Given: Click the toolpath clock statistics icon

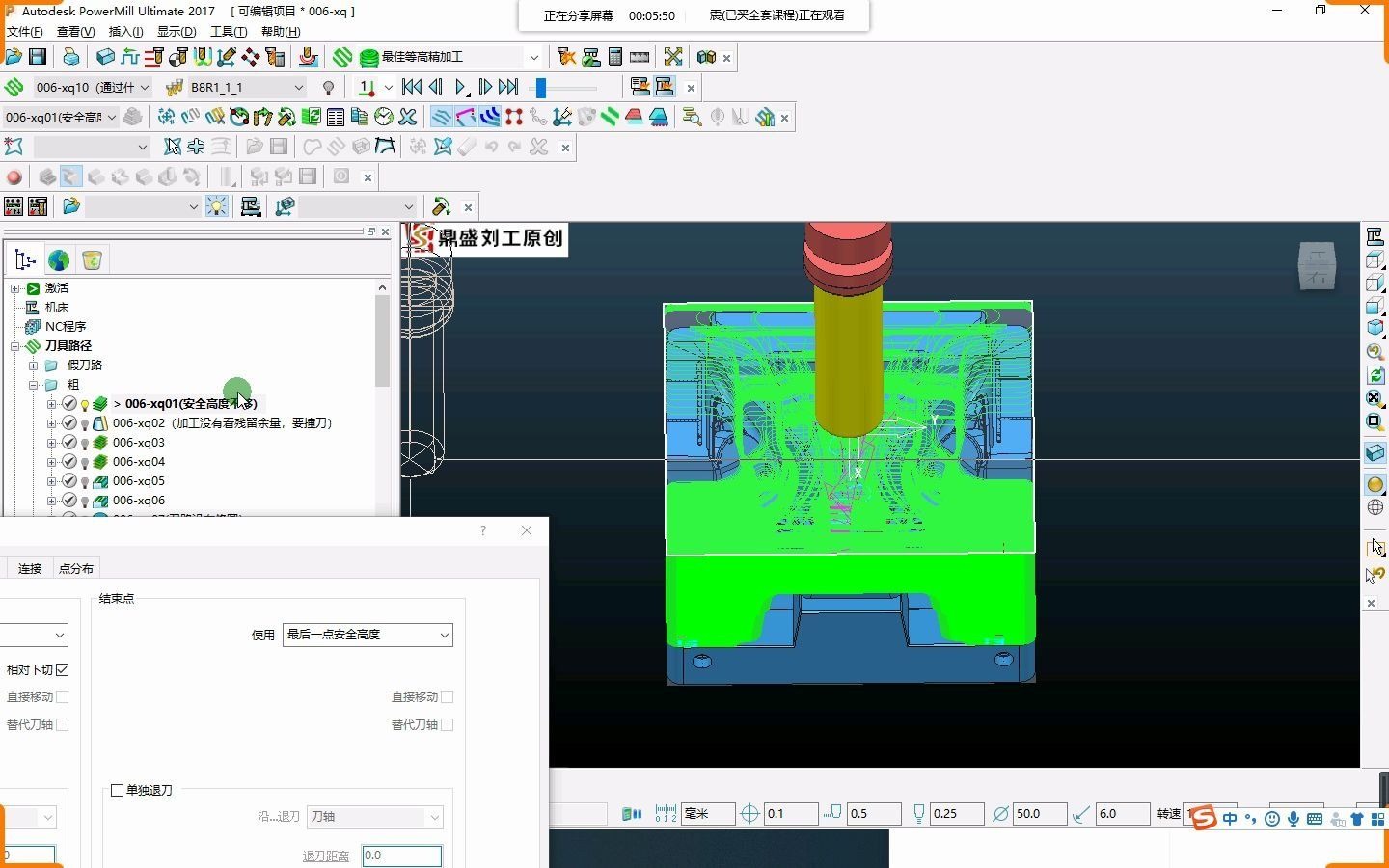Looking at the screenshot, I should click(x=384, y=117).
